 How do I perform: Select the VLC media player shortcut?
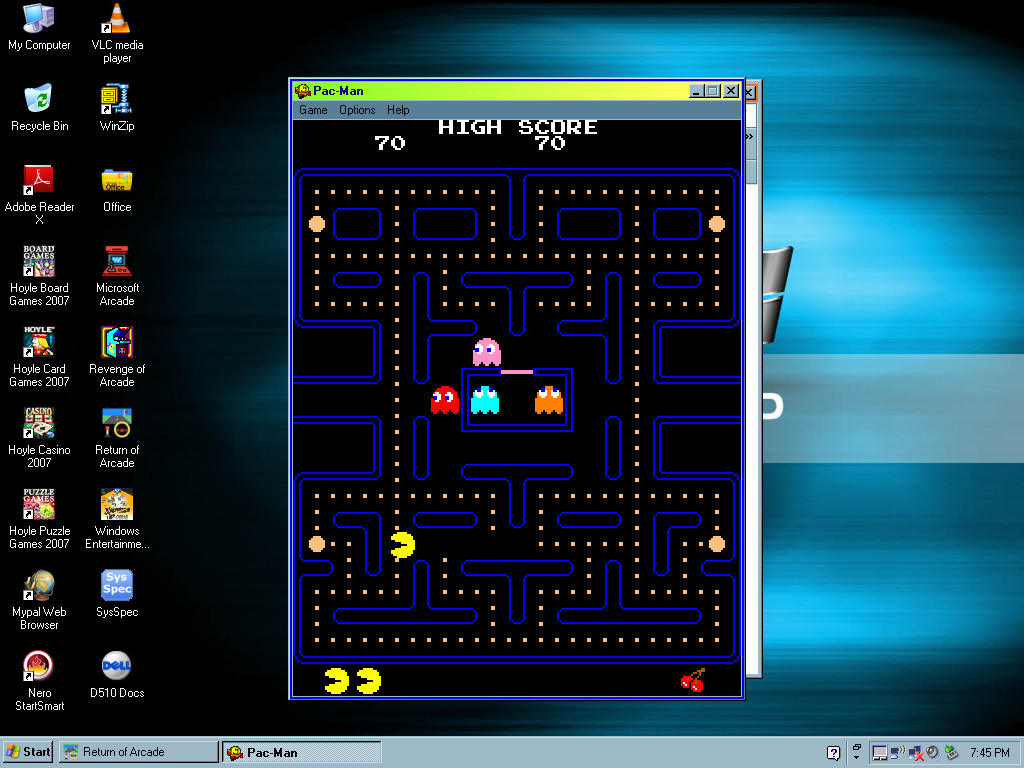(117, 33)
